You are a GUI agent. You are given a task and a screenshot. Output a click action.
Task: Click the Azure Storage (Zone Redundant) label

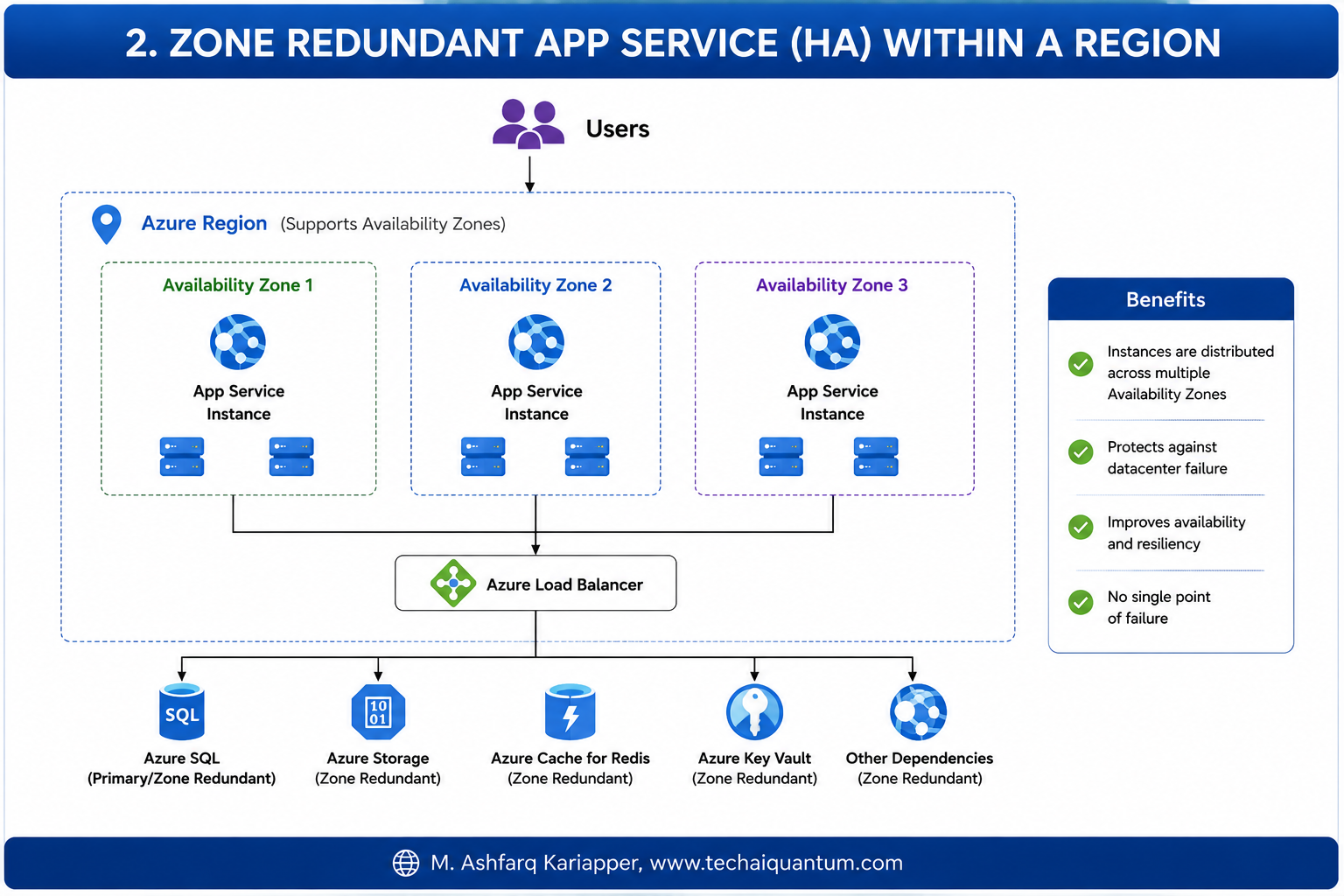[378, 768]
